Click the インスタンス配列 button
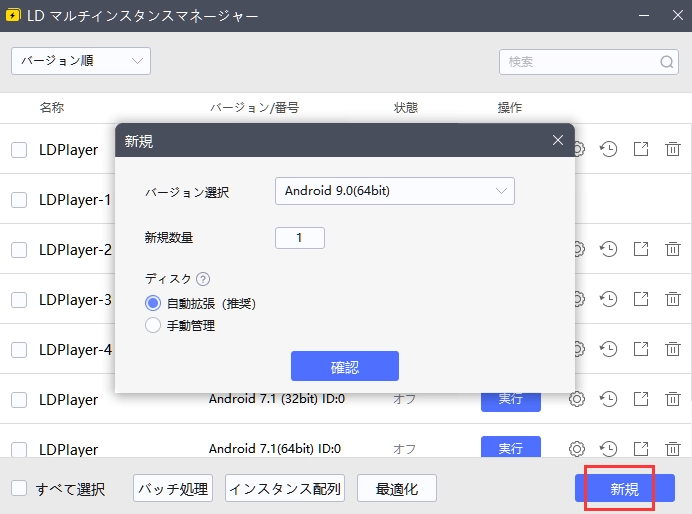The image size is (692, 514). point(285,488)
